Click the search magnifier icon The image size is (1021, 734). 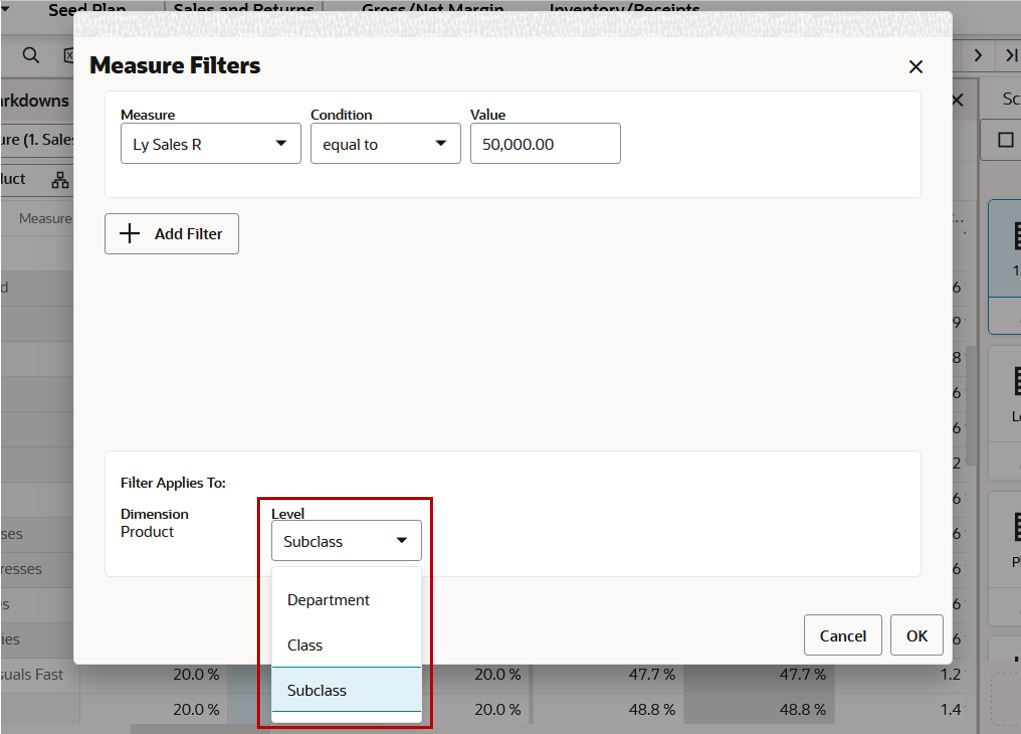(x=31, y=55)
